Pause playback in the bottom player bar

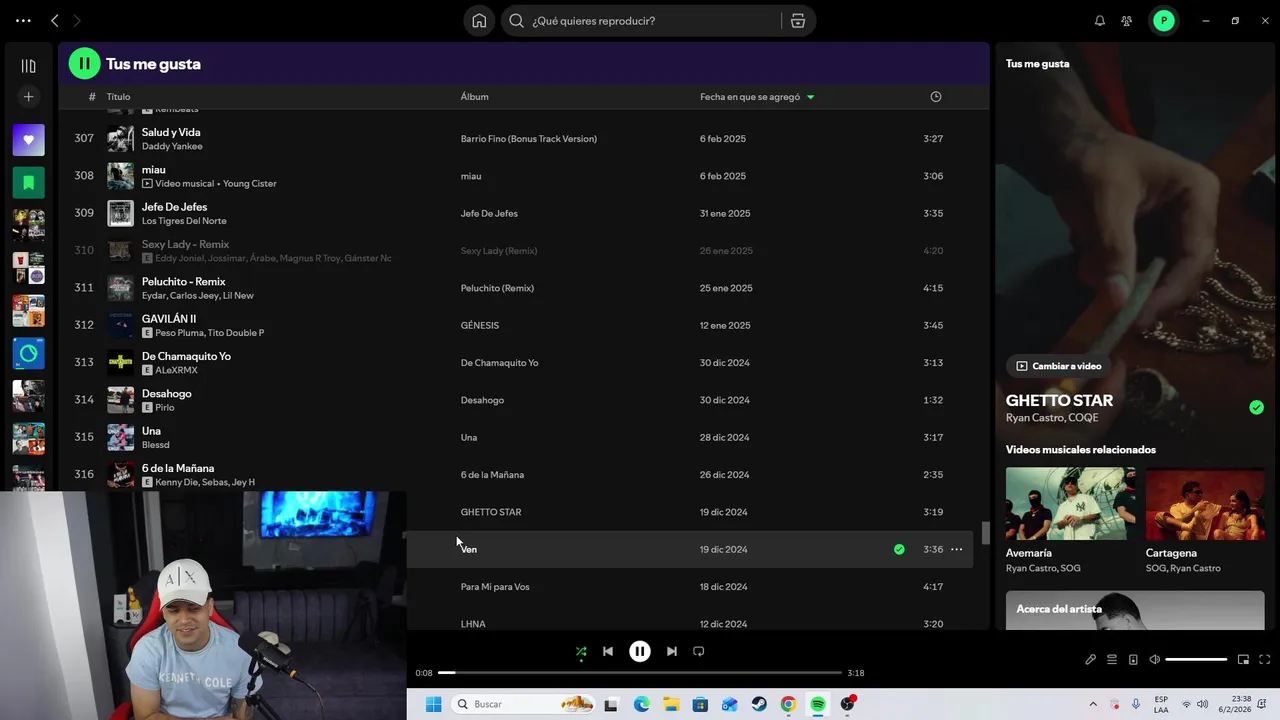click(640, 651)
